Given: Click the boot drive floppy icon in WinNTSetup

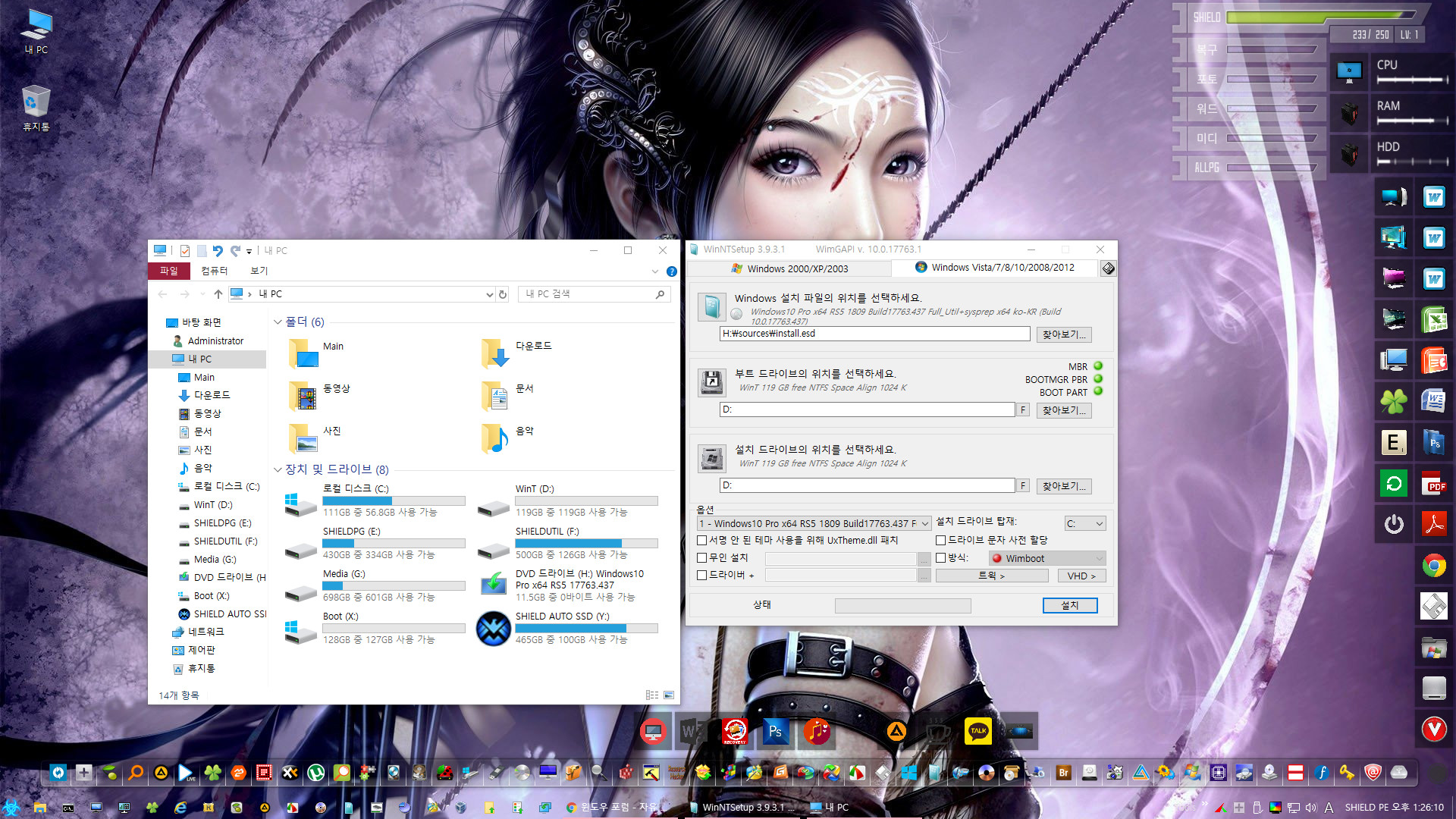Looking at the screenshot, I should (711, 382).
